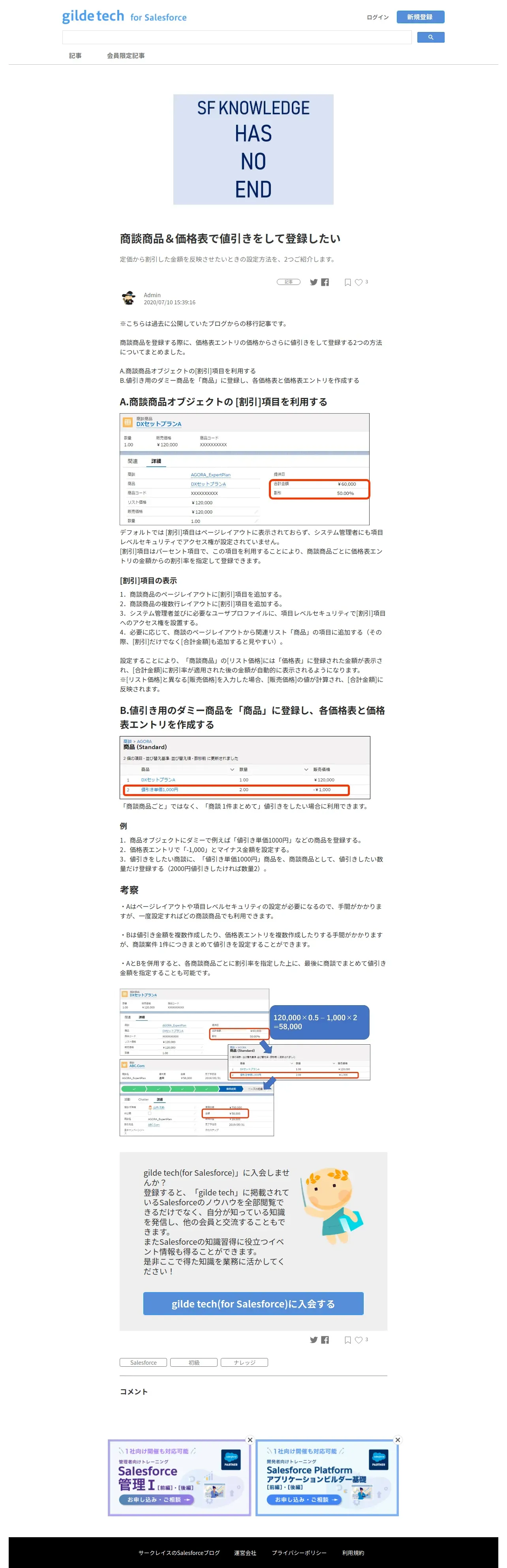Click the 記事 category badge
This screenshot has width=507, height=1568.
(289, 283)
